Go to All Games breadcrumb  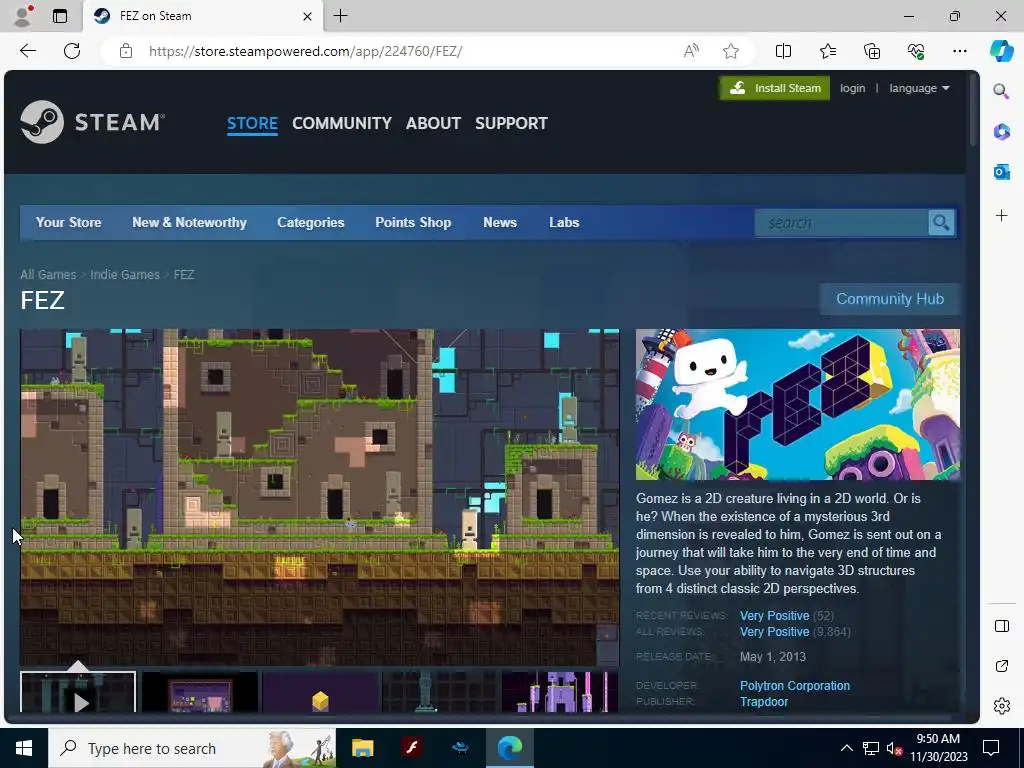pos(48,275)
